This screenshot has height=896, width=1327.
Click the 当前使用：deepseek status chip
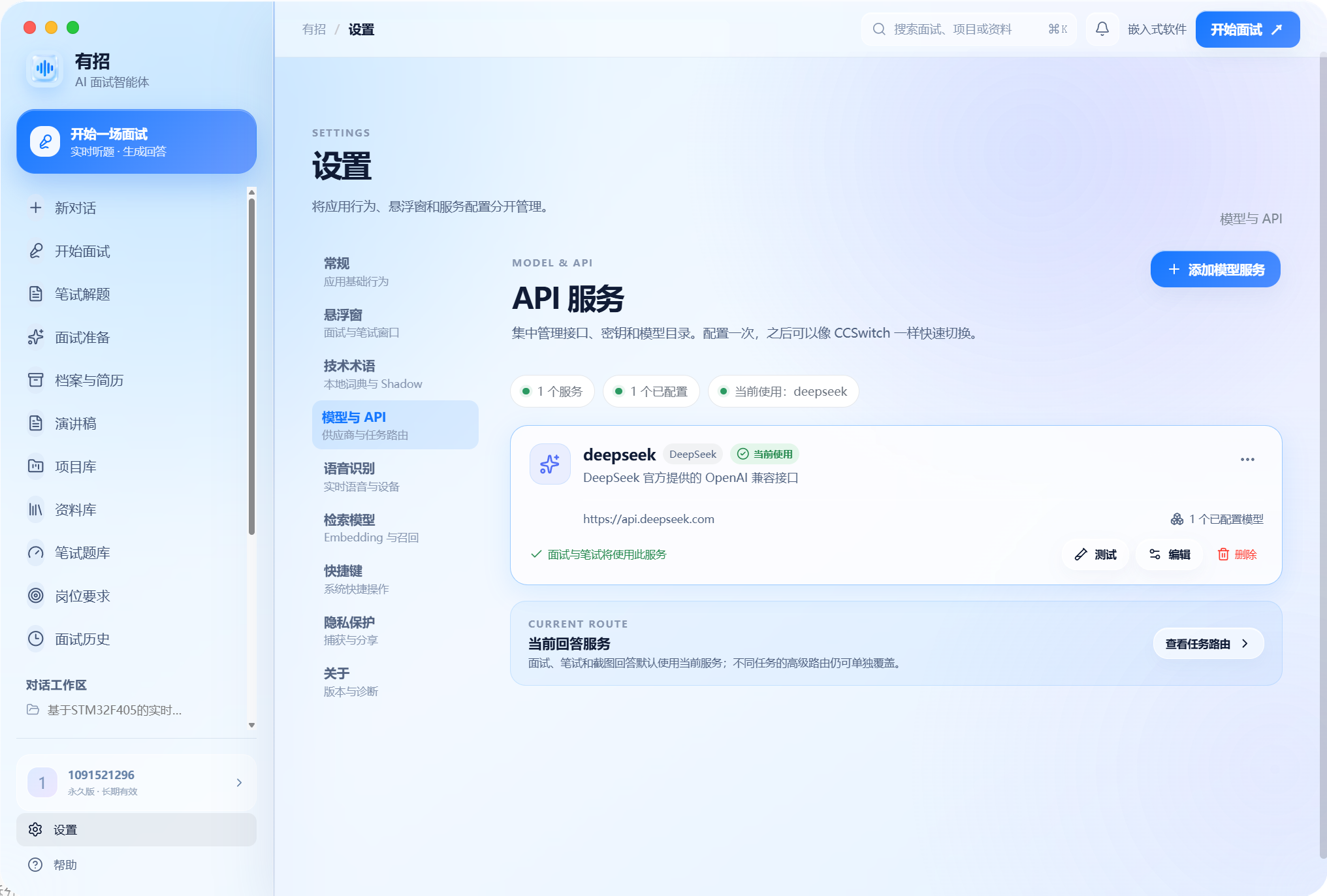point(783,391)
